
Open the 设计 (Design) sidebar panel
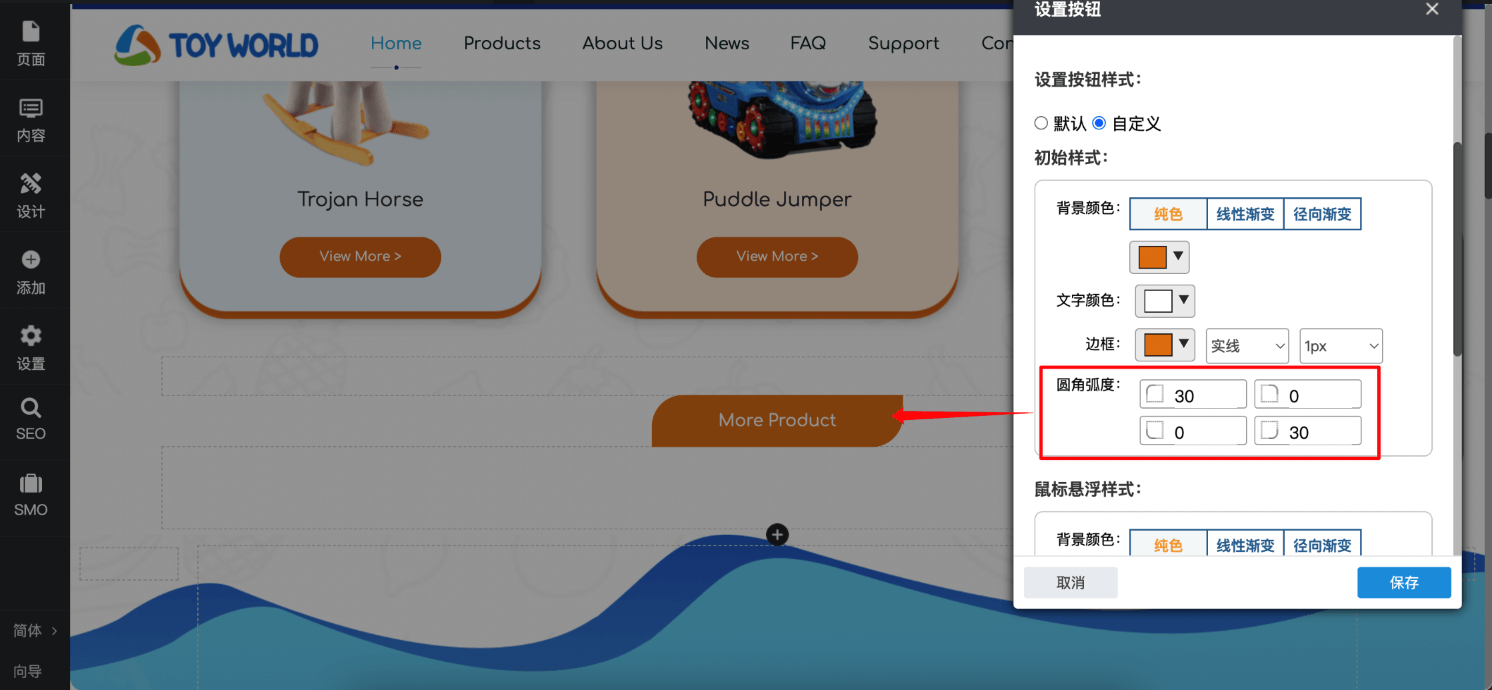coord(33,195)
